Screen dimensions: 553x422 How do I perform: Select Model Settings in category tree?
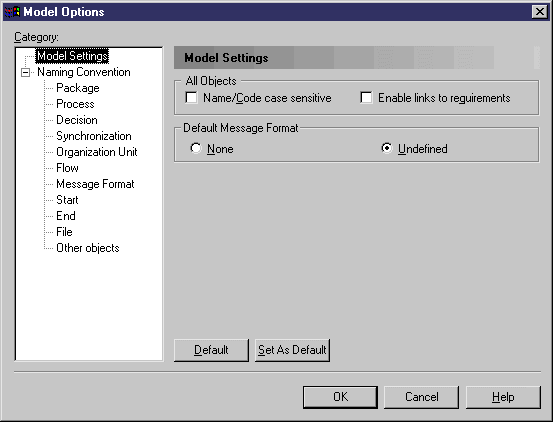coord(72,56)
